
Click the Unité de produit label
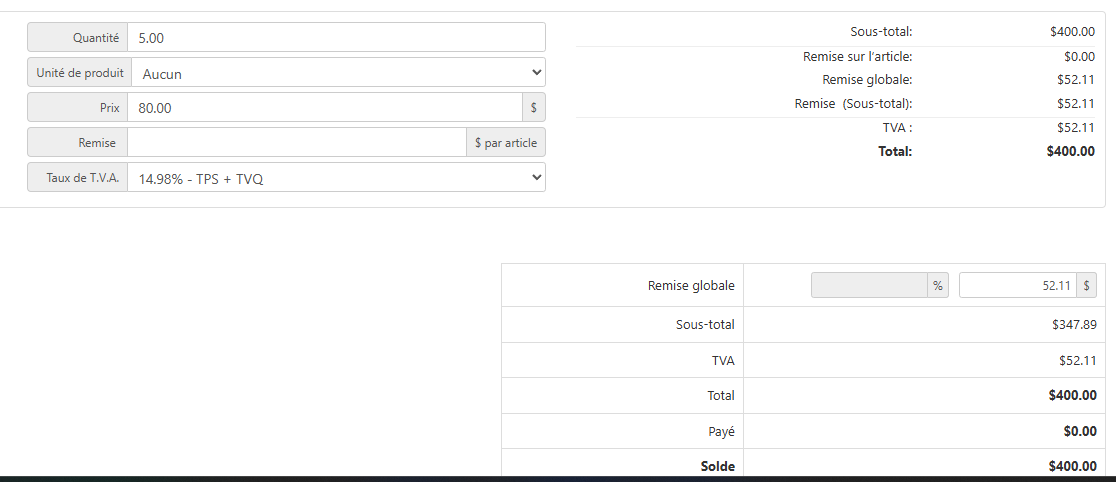pyautogui.click(x=80, y=73)
